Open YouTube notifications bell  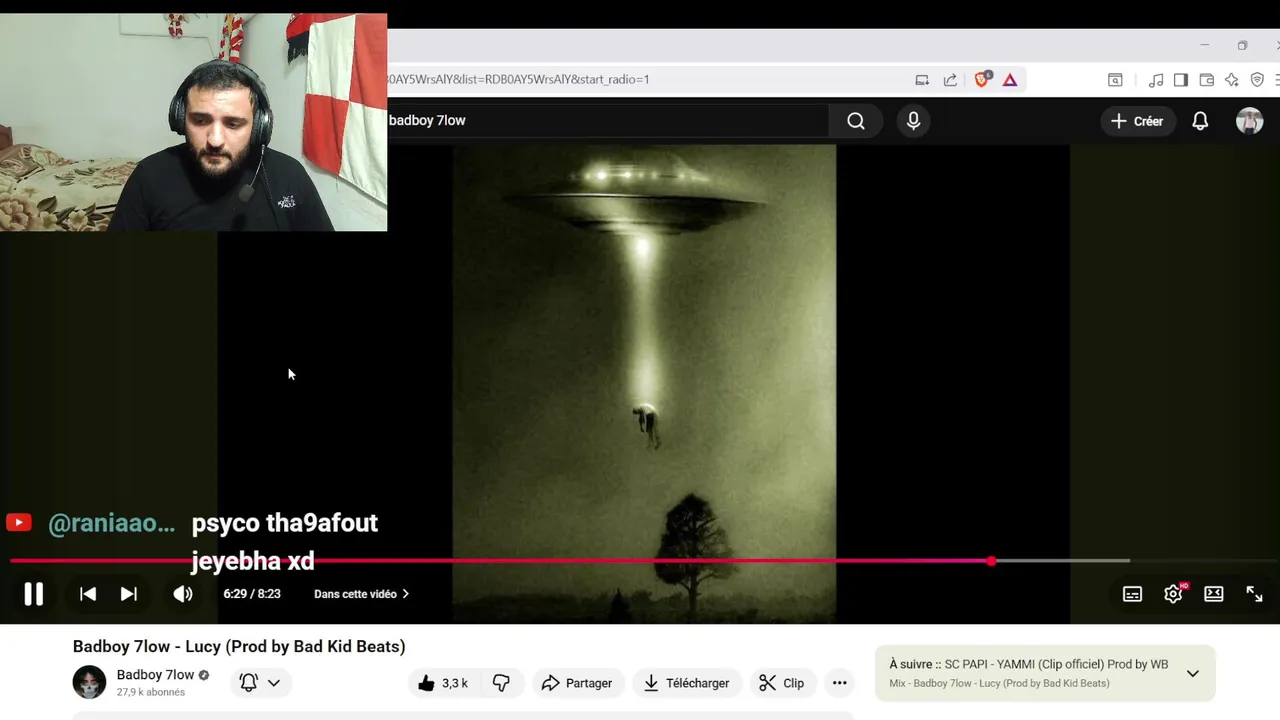click(1200, 121)
